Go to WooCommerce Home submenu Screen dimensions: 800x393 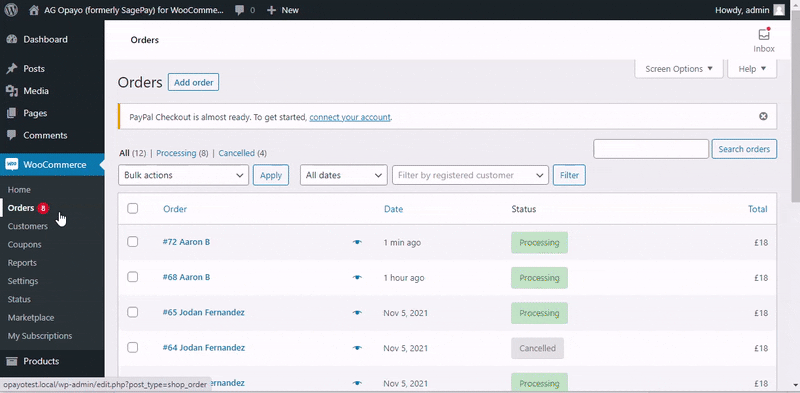19,189
